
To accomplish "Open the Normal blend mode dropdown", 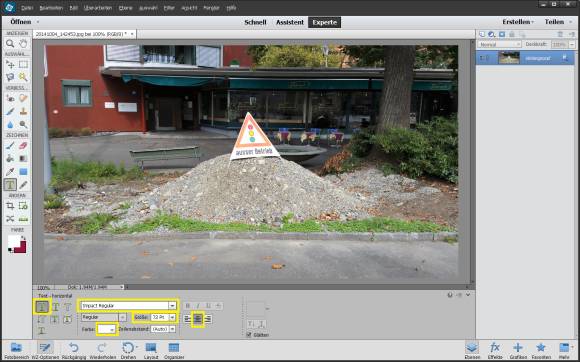I will [x=499, y=44].
